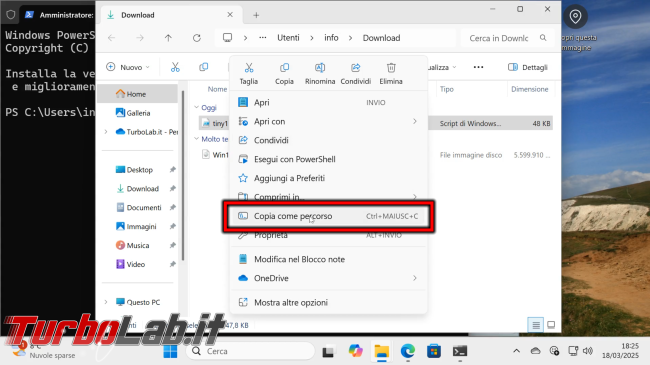
Task: Click the Windows Start button
Action: [170, 351]
